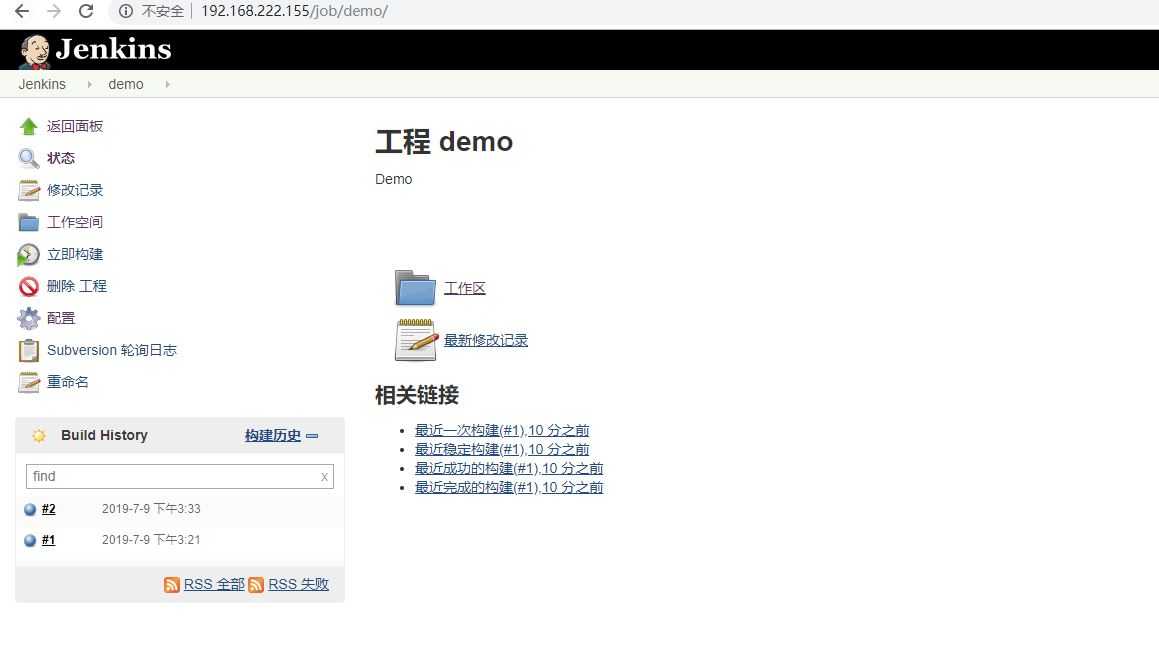This screenshot has height=652, width=1159.
Task: Click the browser back arrow
Action: [x=22, y=11]
